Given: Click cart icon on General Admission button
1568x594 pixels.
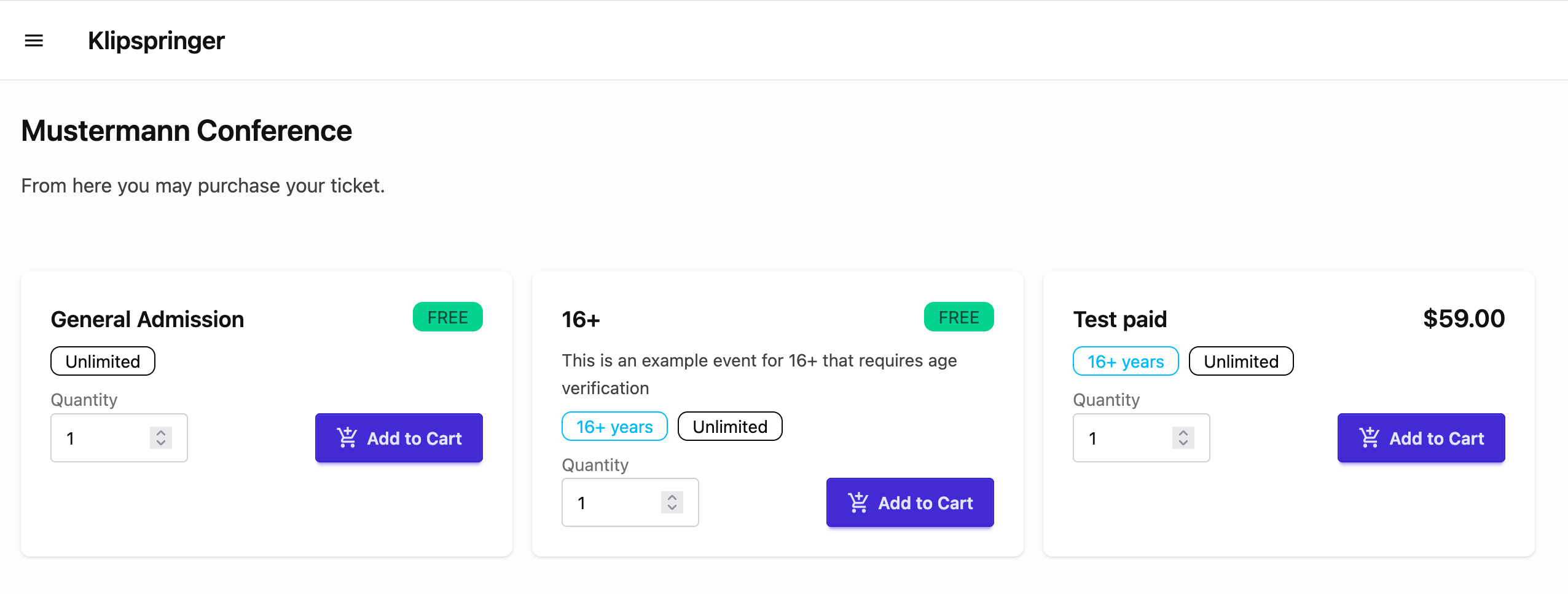Looking at the screenshot, I should tap(347, 438).
